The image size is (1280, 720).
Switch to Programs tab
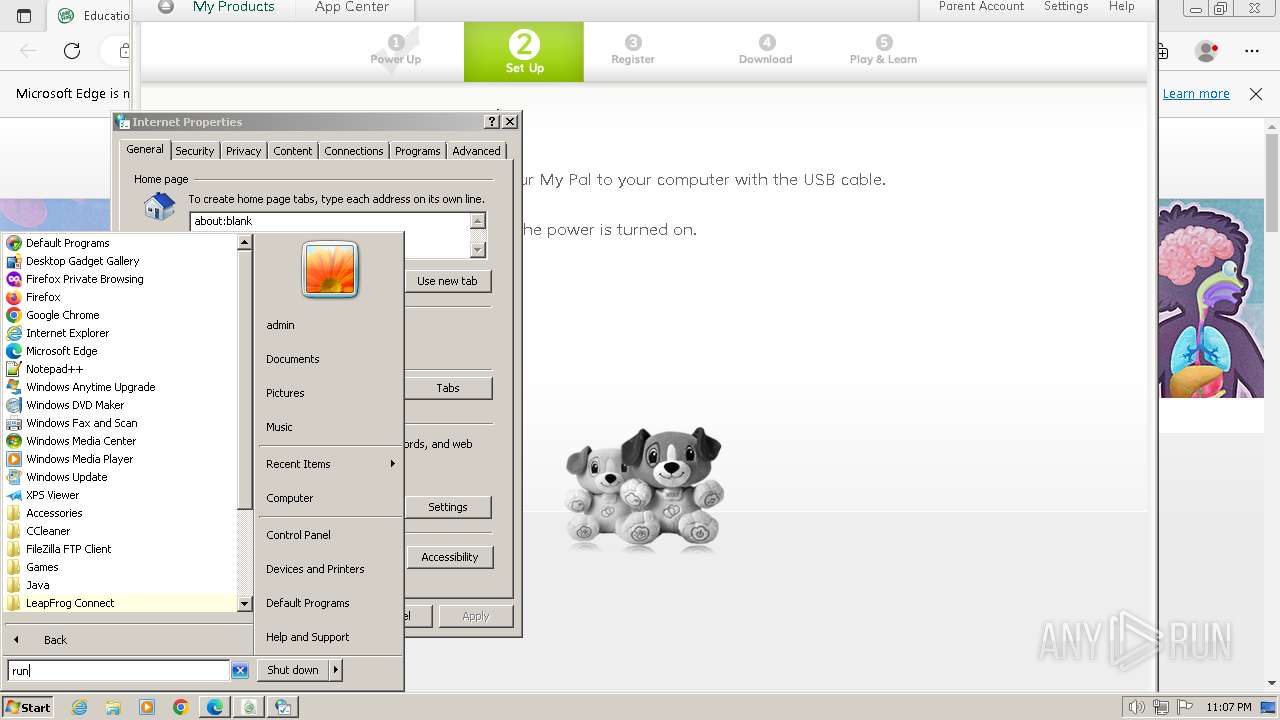(418, 151)
